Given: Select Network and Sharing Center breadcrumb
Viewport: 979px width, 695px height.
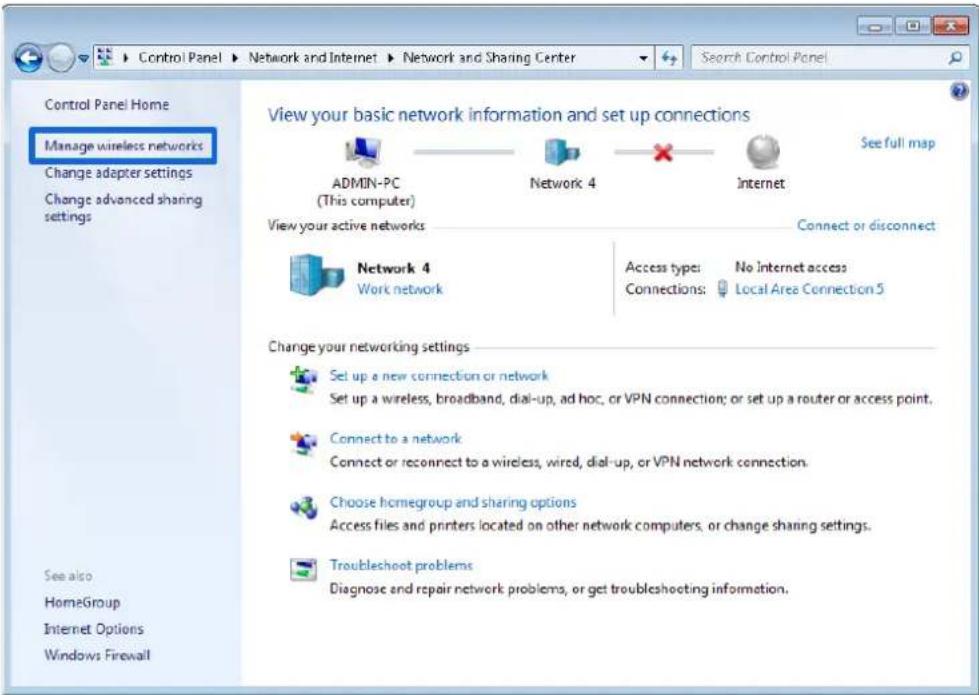Looking at the screenshot, I should [x=489, y=57].
